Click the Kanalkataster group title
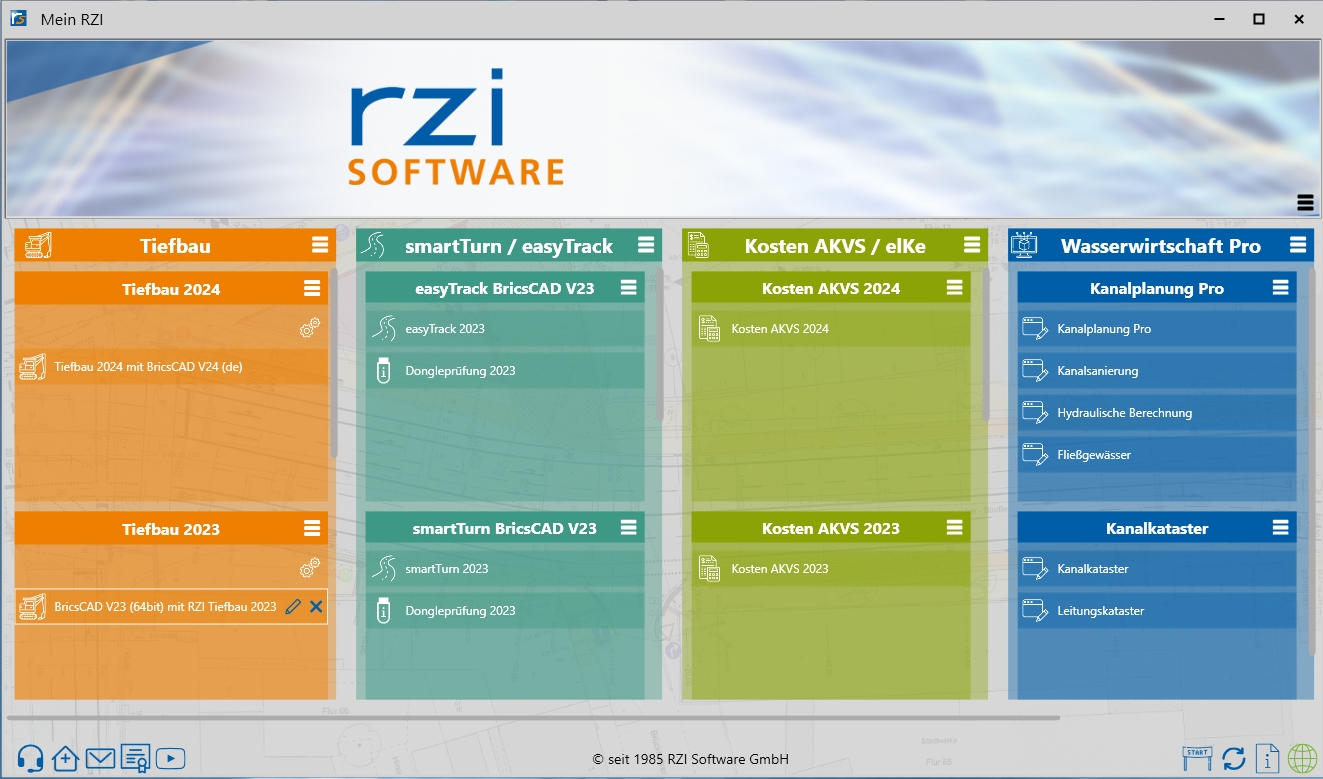The image size is (1323, 779). (1157, 528)
